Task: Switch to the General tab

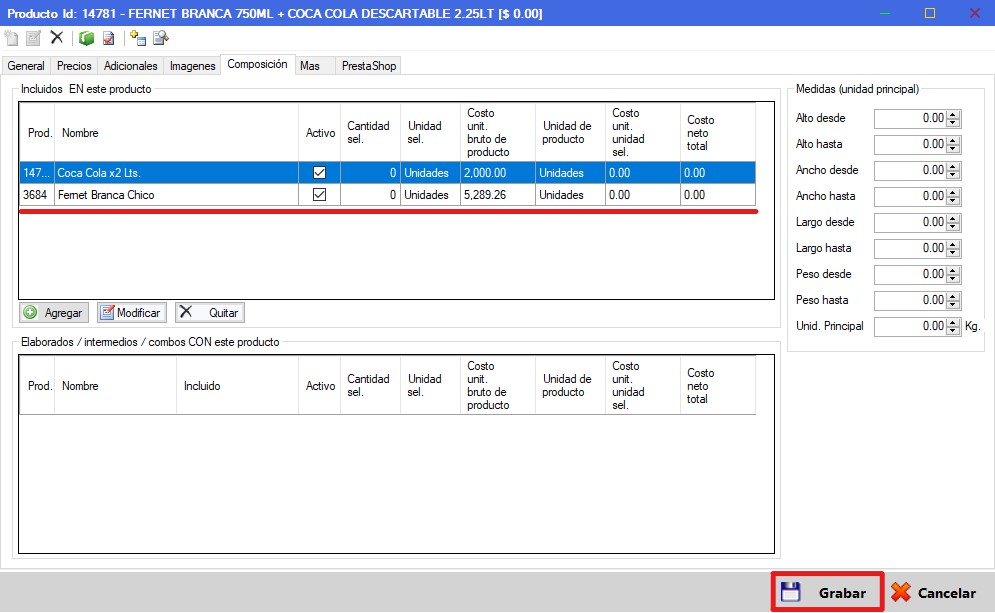Action: pos(26,66)
